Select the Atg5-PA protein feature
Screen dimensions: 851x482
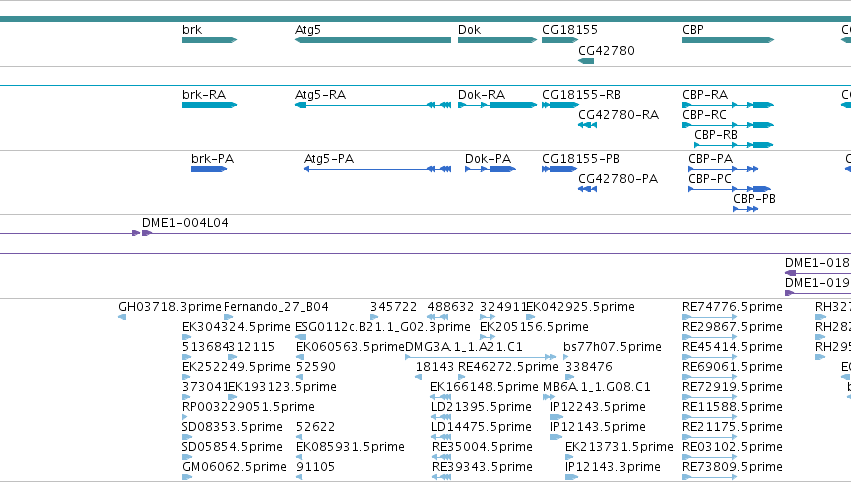click(377, 169)
